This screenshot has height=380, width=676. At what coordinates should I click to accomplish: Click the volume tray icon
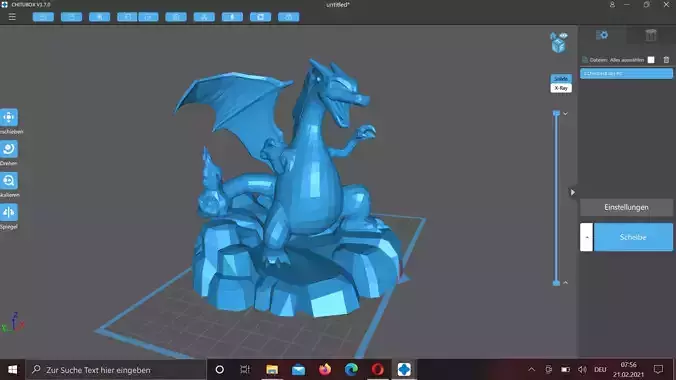pyautogui.click(x=582, y=370)
